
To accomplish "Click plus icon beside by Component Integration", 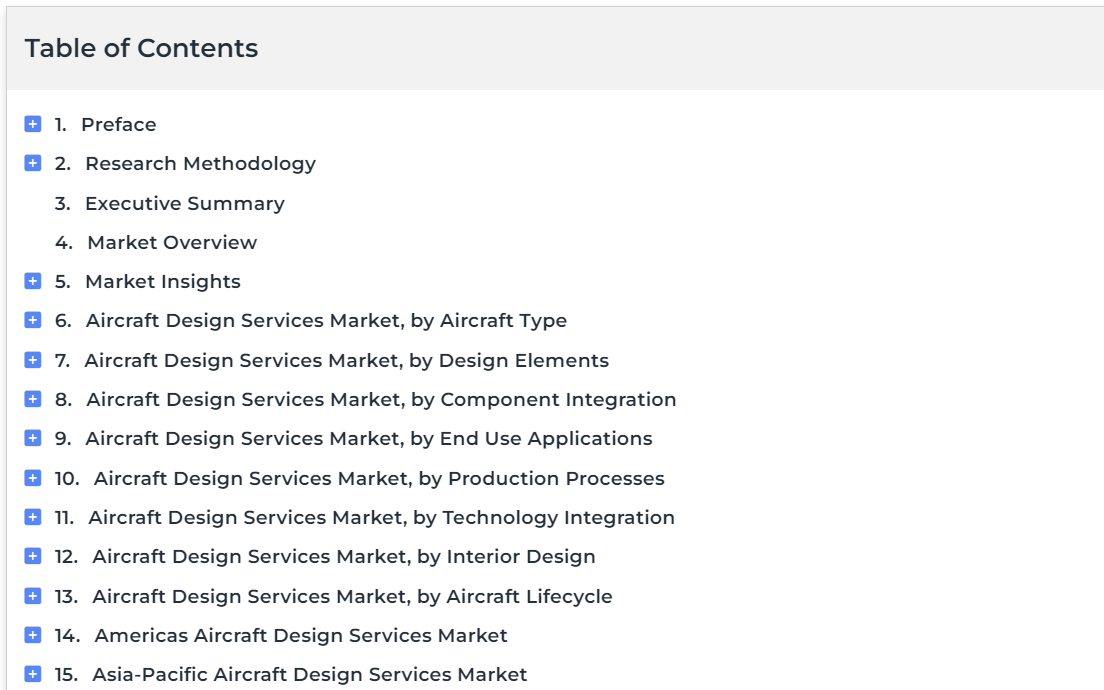I will (33, 399).
